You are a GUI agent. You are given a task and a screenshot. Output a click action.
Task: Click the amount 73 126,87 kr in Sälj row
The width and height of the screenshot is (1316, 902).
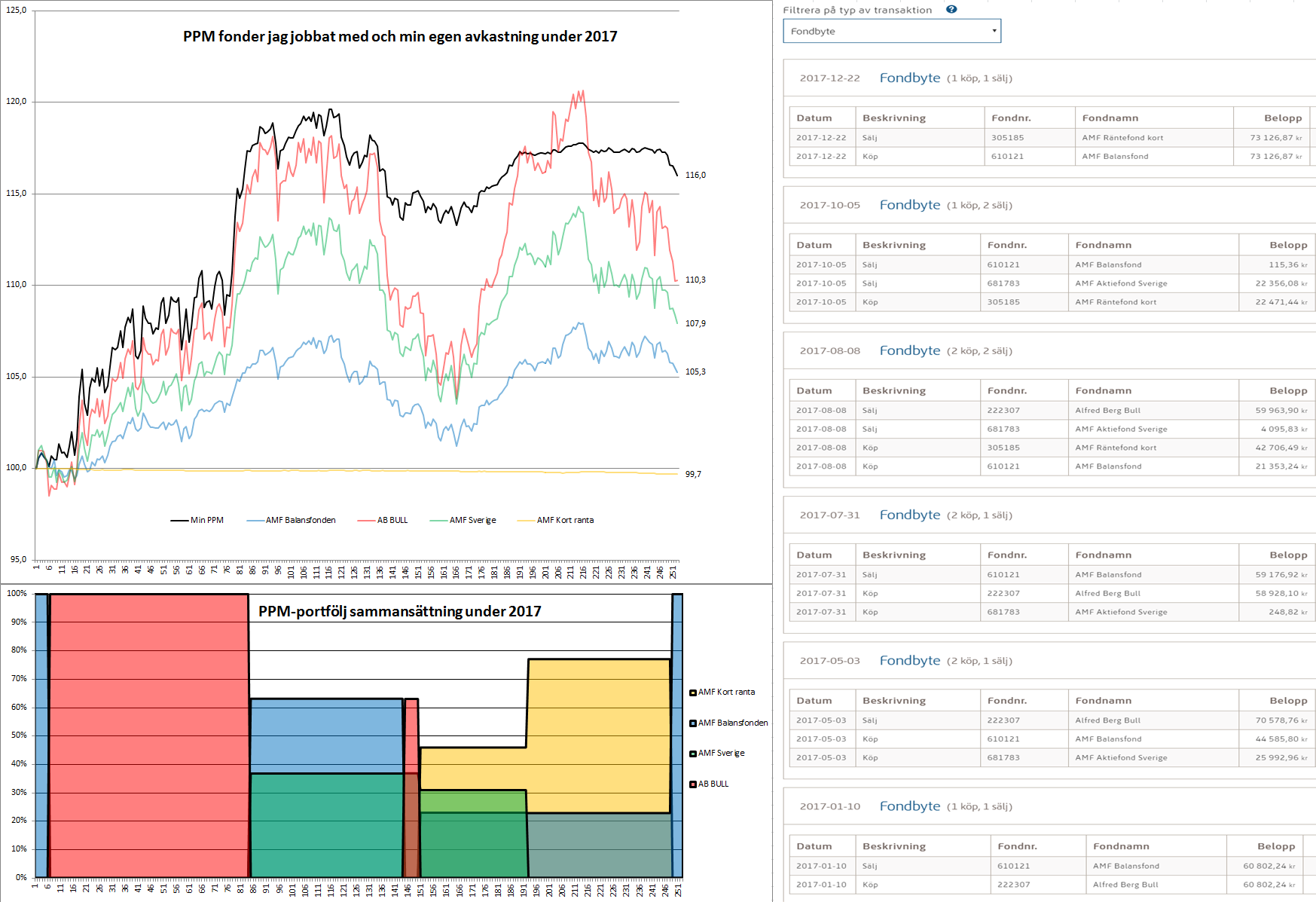1276,138
